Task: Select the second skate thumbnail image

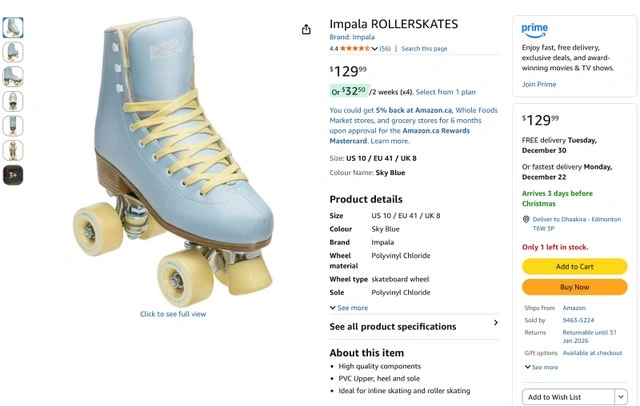Action: click(x=13, y=52)
